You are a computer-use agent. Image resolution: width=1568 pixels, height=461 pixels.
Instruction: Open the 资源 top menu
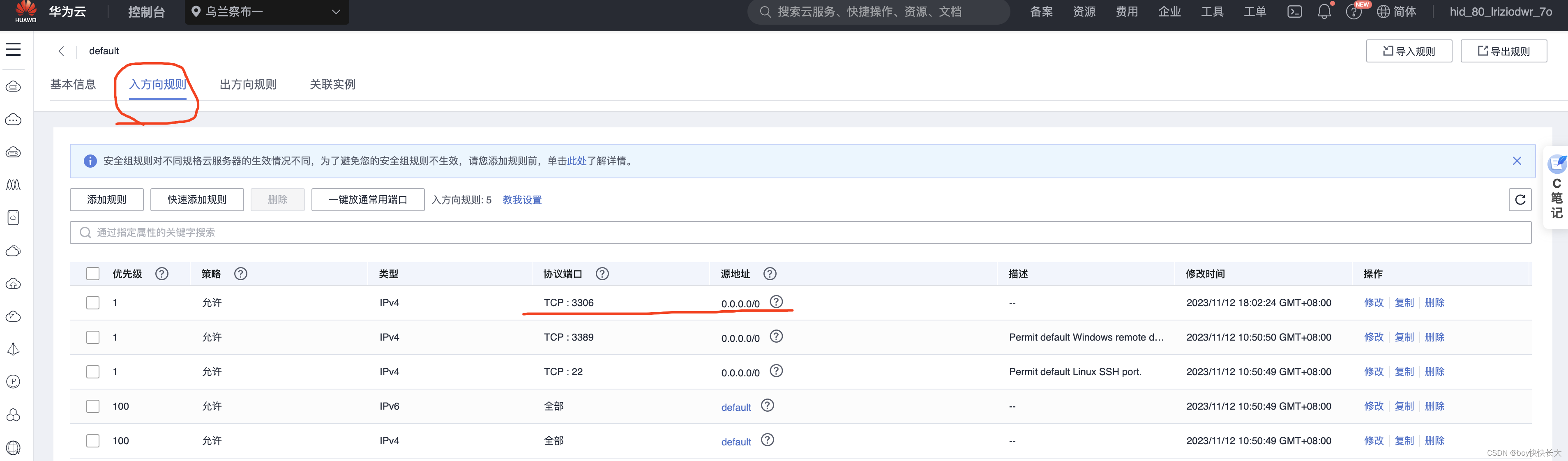tap(1084, 12)
